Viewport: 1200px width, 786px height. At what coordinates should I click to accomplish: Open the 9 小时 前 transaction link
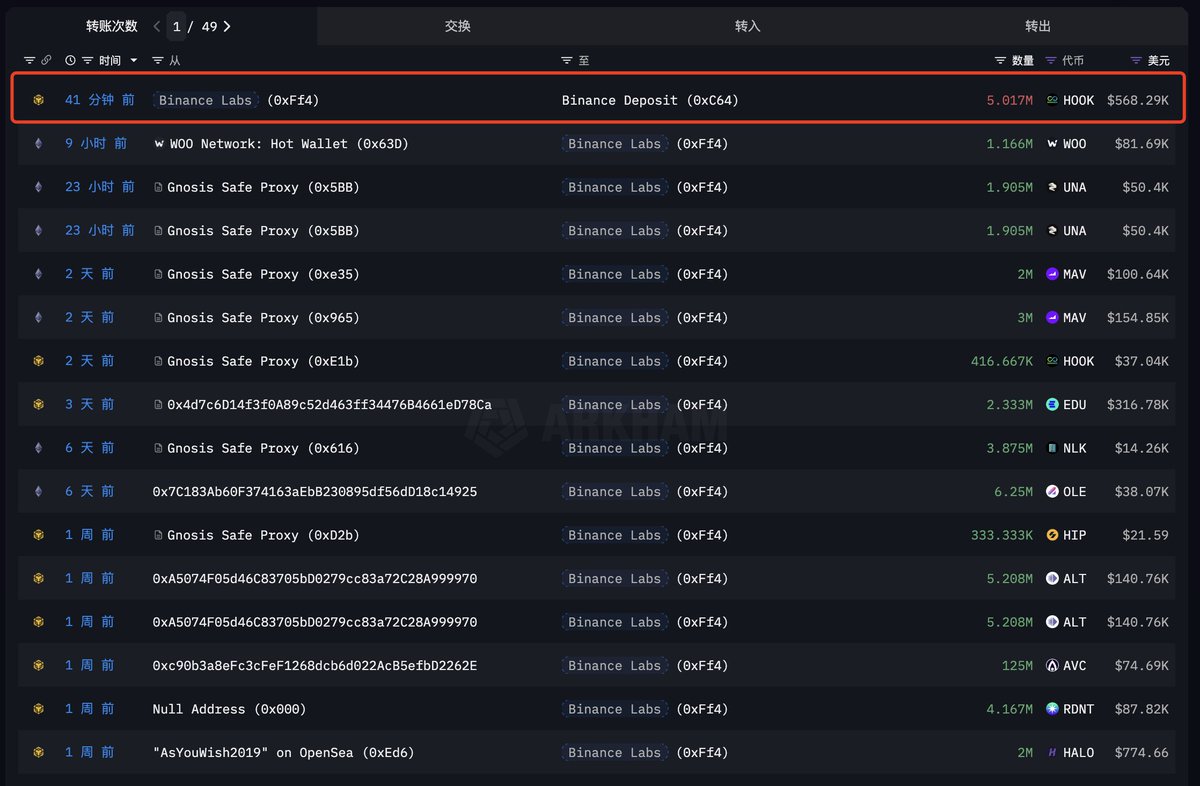coord(96,144)
